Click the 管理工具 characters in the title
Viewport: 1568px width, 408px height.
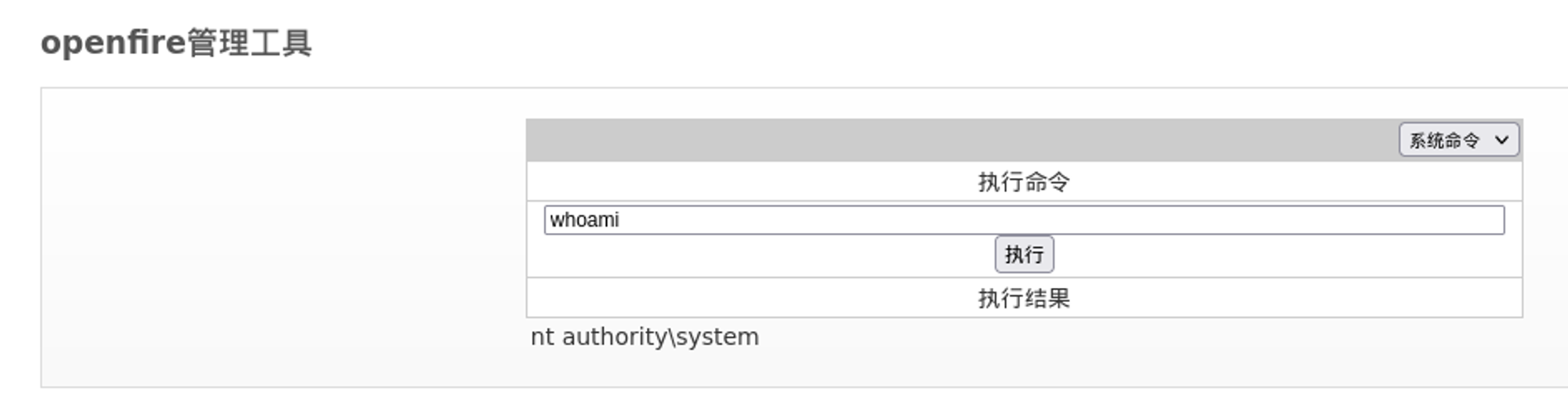tap(249, 42)
